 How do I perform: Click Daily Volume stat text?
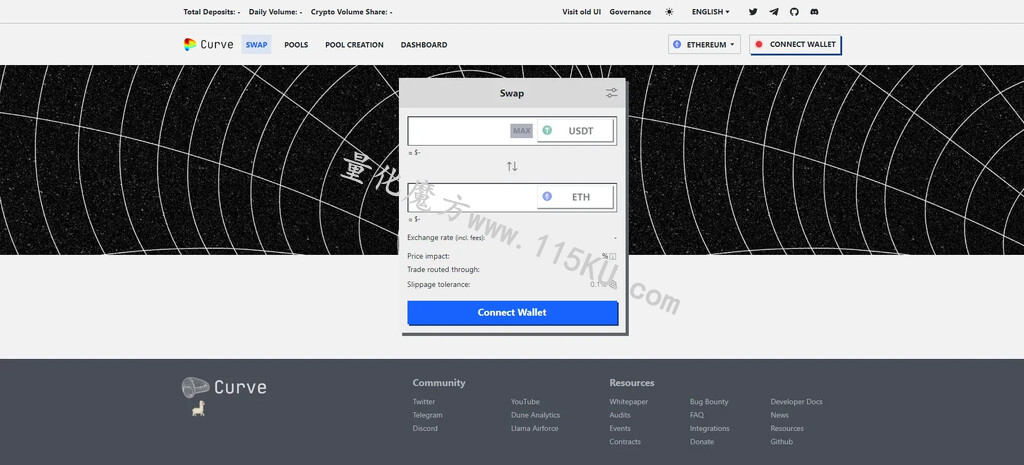275,12
